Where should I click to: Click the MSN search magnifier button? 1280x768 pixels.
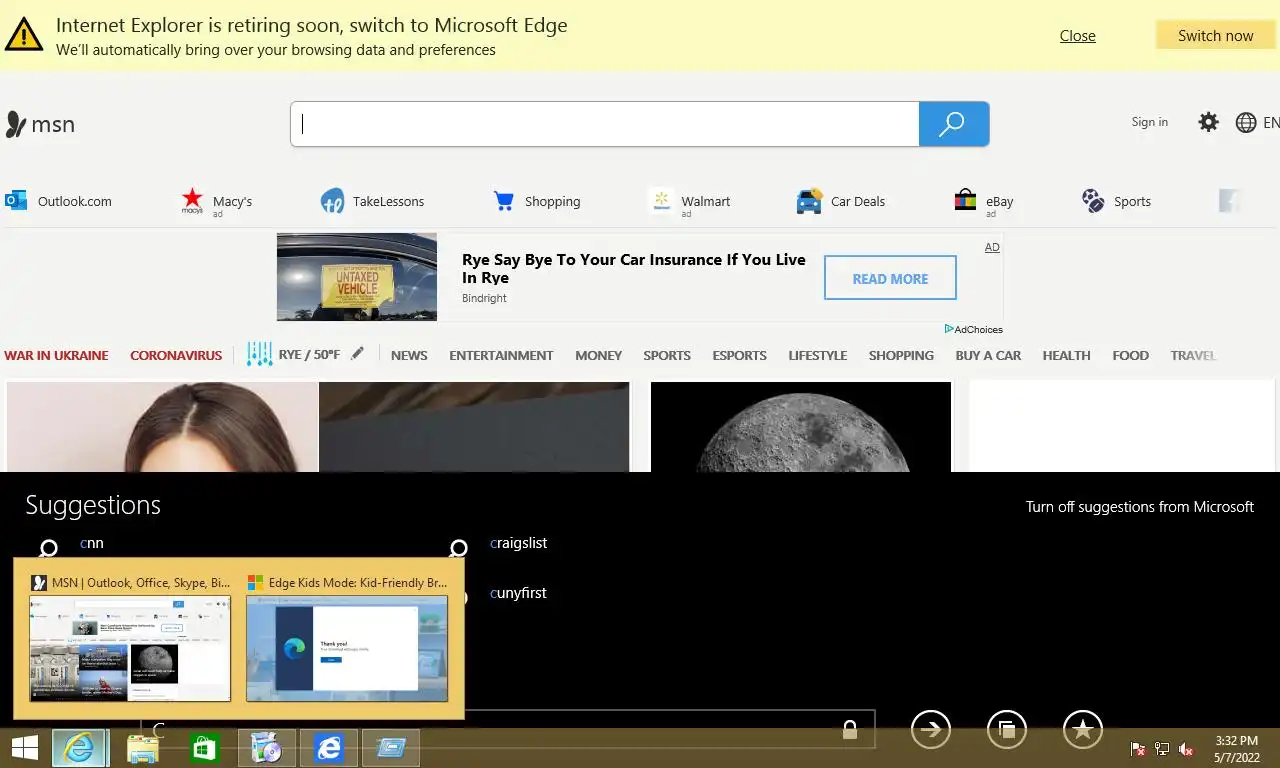954,124
